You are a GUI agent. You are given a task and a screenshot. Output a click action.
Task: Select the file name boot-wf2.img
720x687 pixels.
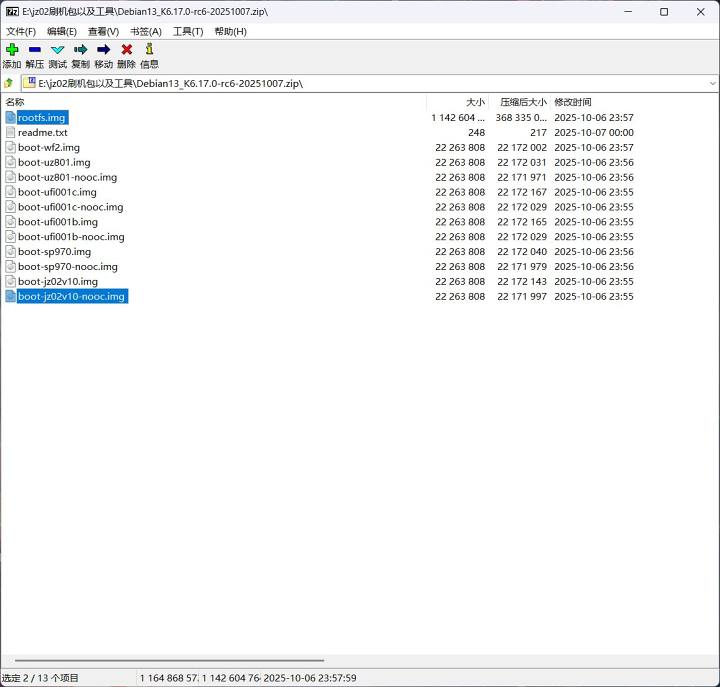[x=49, y=147]
